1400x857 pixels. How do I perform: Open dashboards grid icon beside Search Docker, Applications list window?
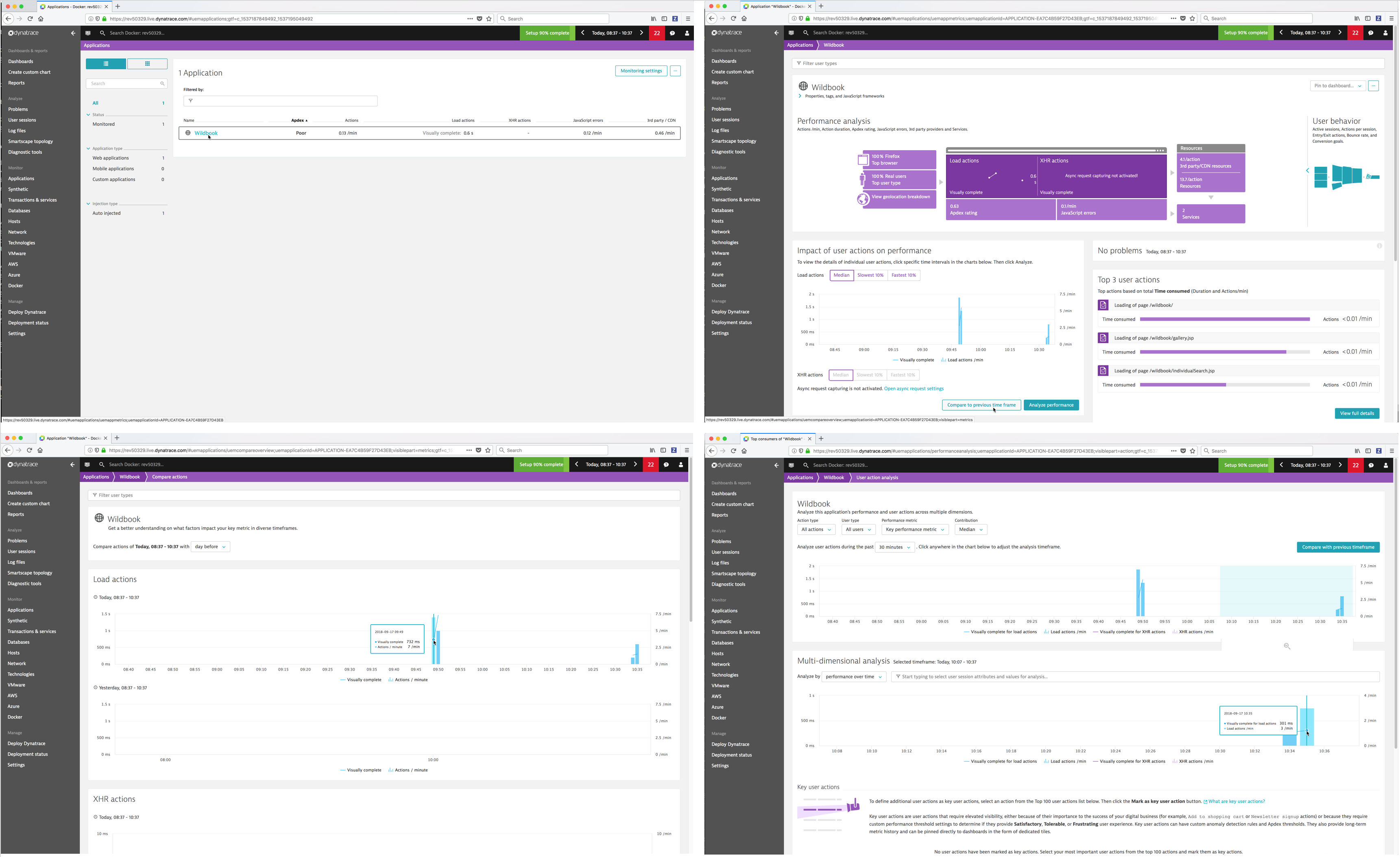[88, 33]
